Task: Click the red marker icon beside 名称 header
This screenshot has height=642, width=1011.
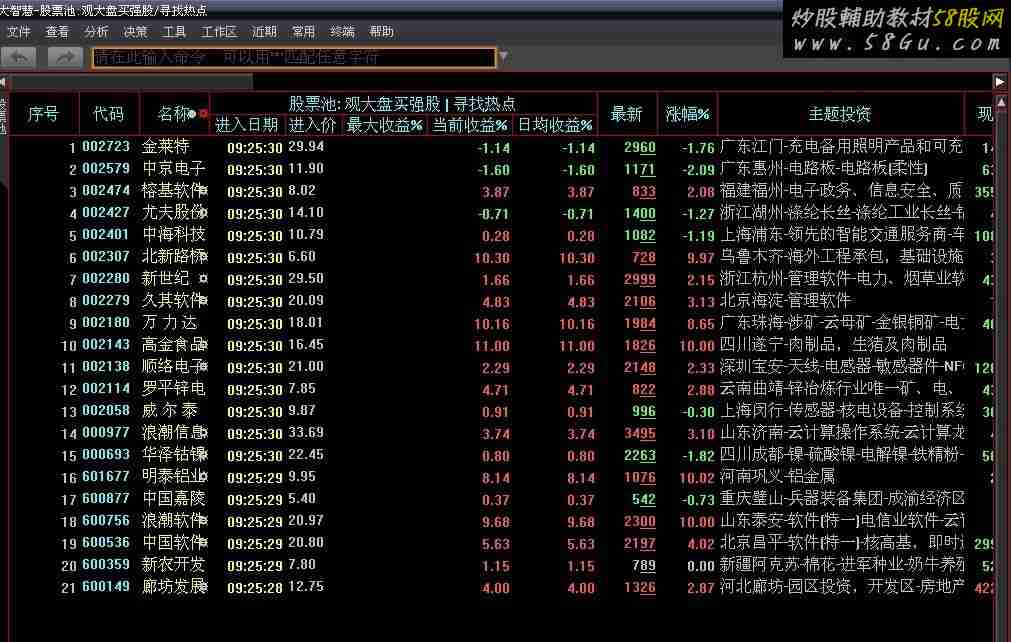Action: 203,114
